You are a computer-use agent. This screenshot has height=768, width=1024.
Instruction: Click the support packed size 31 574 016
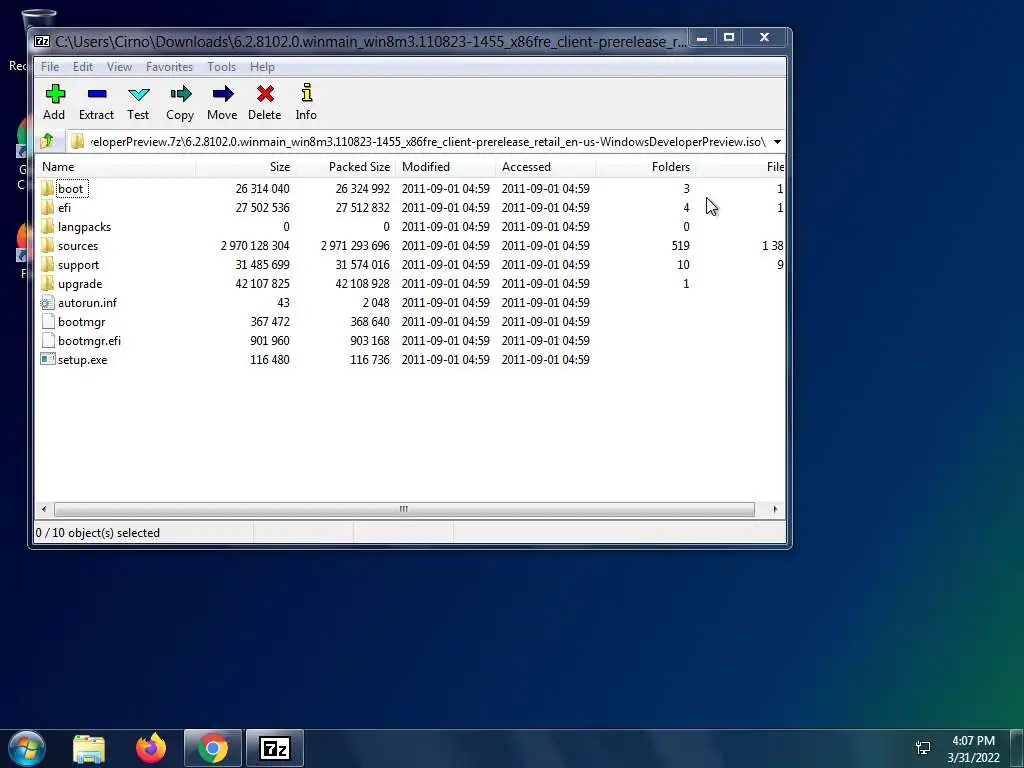[362, 264]
